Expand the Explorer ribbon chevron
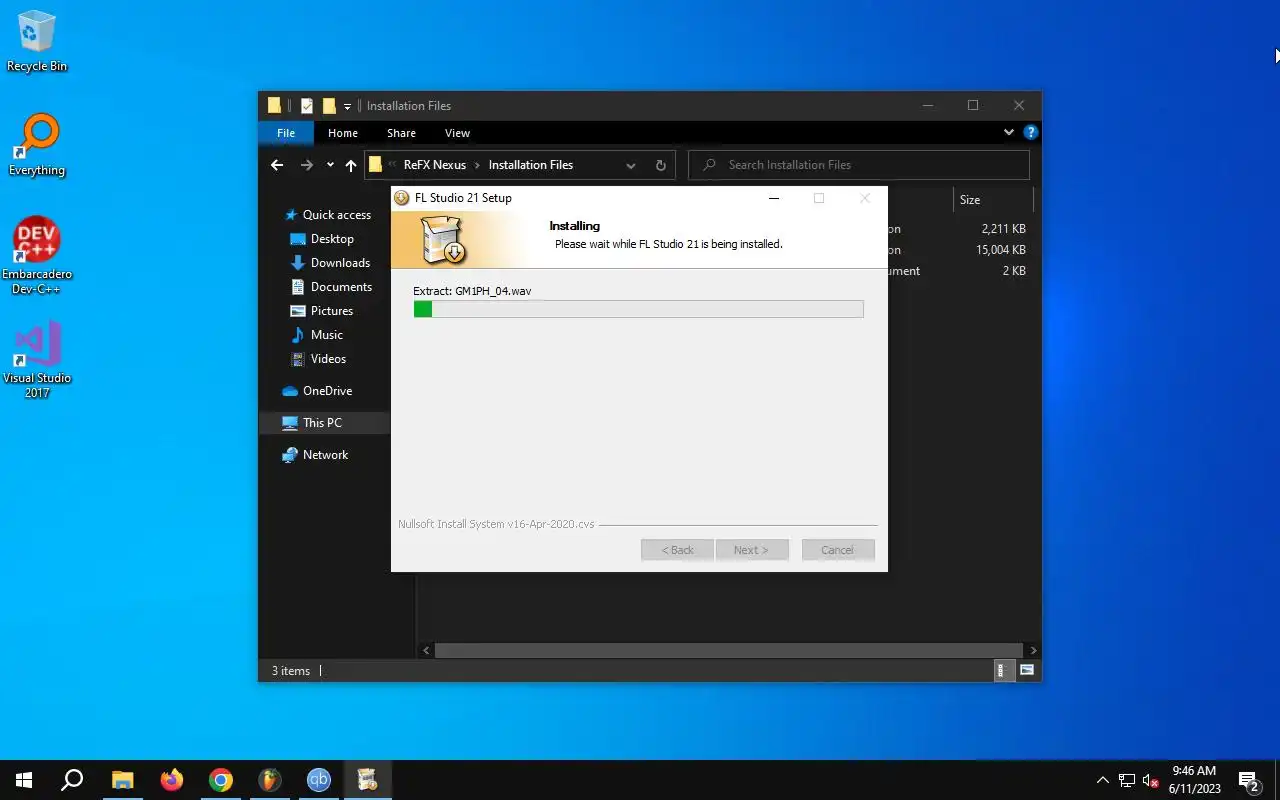 pos(1008,132)
